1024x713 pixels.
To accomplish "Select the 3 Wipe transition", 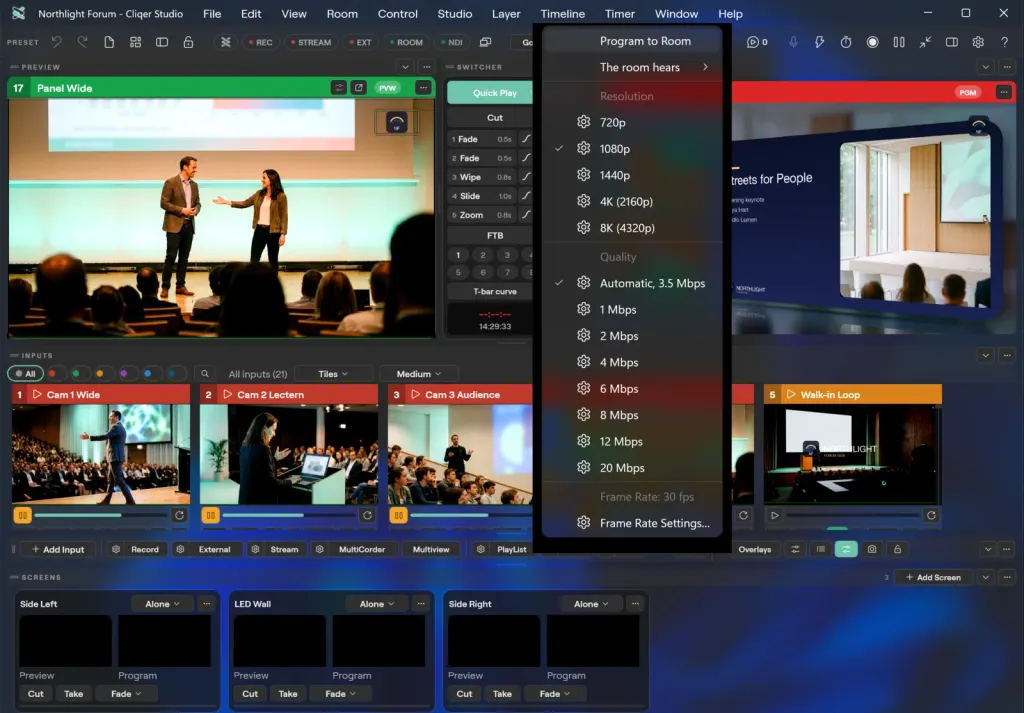I will [x=482, y=177].
